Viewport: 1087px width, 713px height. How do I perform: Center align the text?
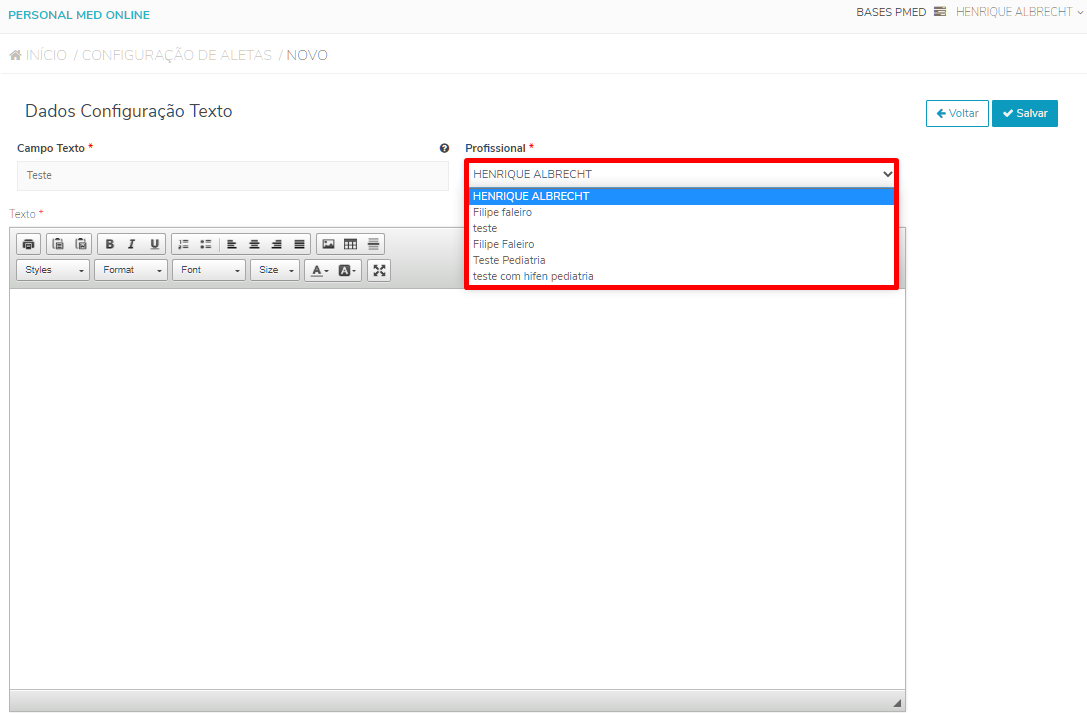254,244
